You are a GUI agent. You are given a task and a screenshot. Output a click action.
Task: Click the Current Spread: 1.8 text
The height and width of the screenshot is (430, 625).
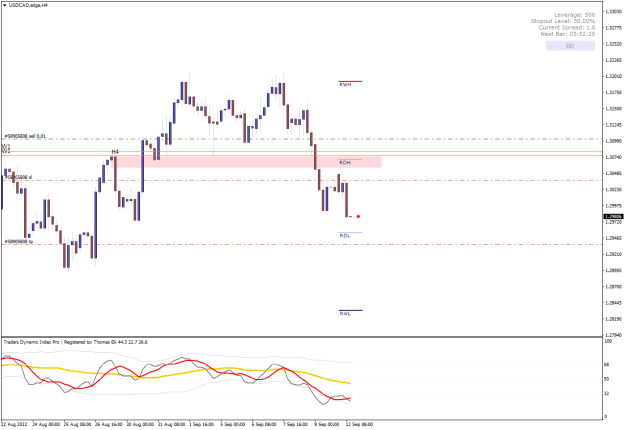567,27
